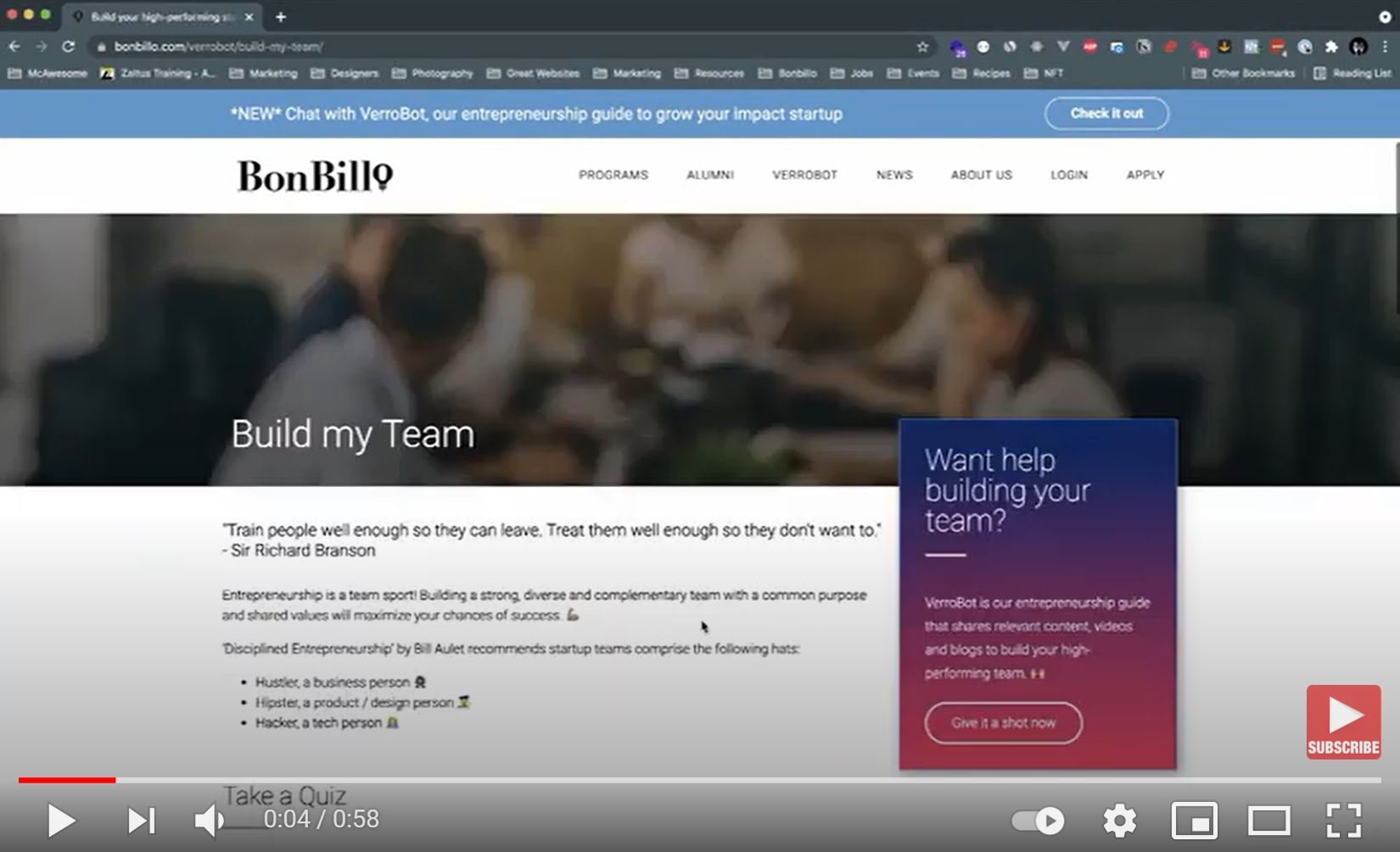Open the browser extensions puzzle icon

(x=1331, y=47)
